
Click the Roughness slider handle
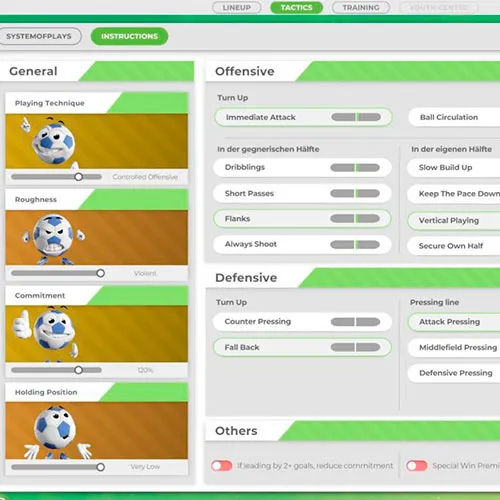coord(100,273)
